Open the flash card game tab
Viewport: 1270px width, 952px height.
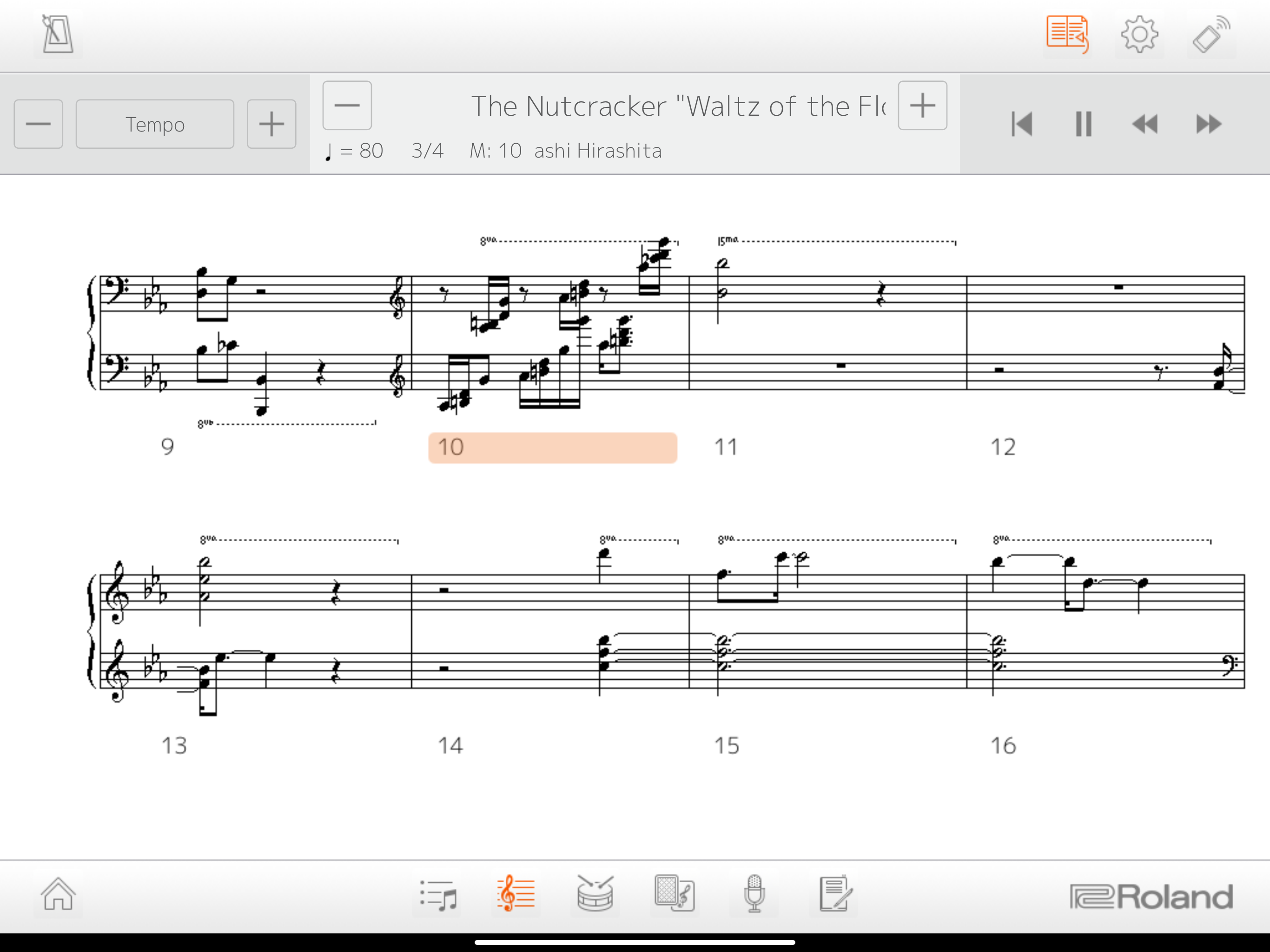click(x=675, y=894)
